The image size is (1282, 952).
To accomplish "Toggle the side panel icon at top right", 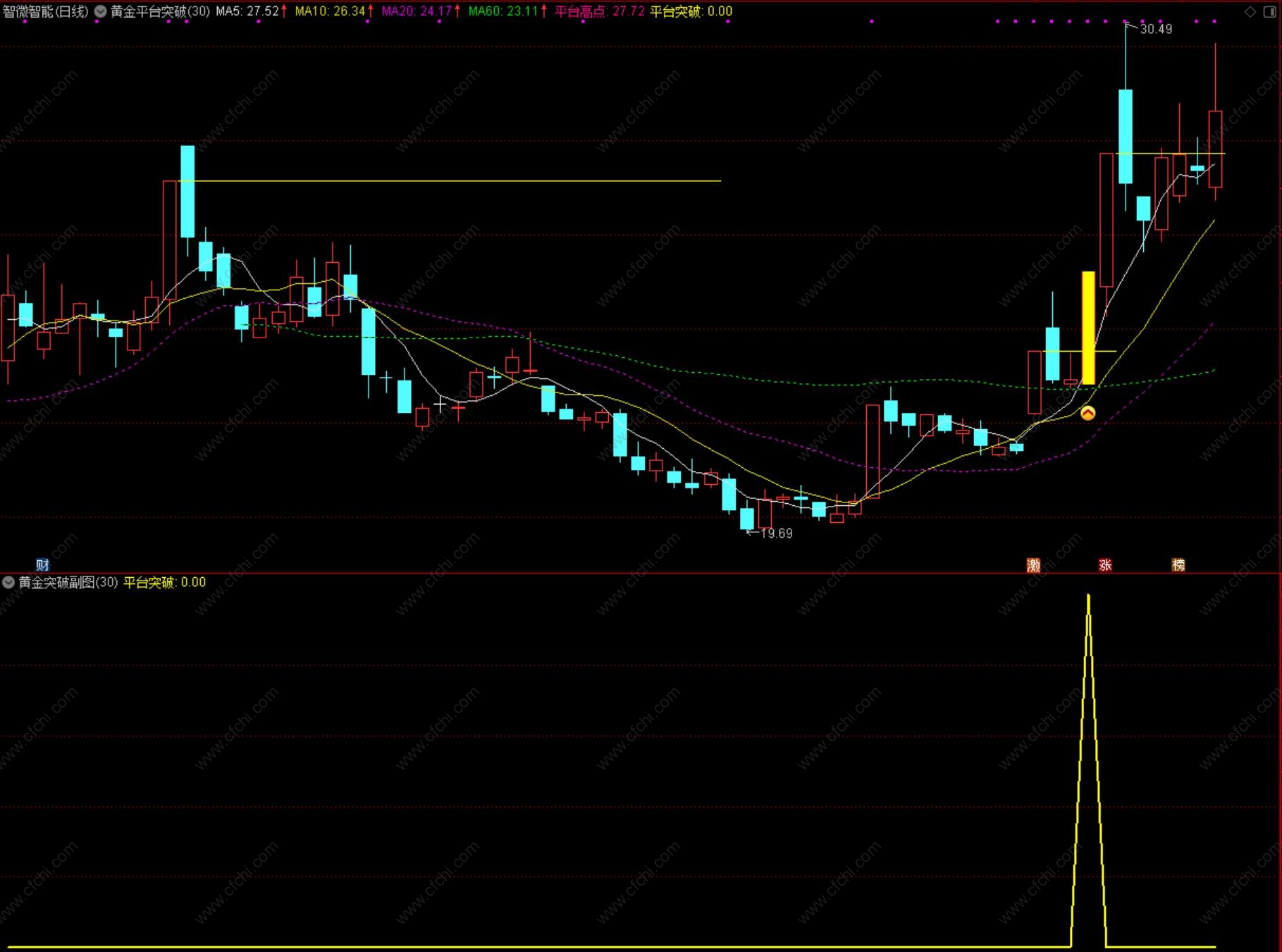I will (1269, 11).
